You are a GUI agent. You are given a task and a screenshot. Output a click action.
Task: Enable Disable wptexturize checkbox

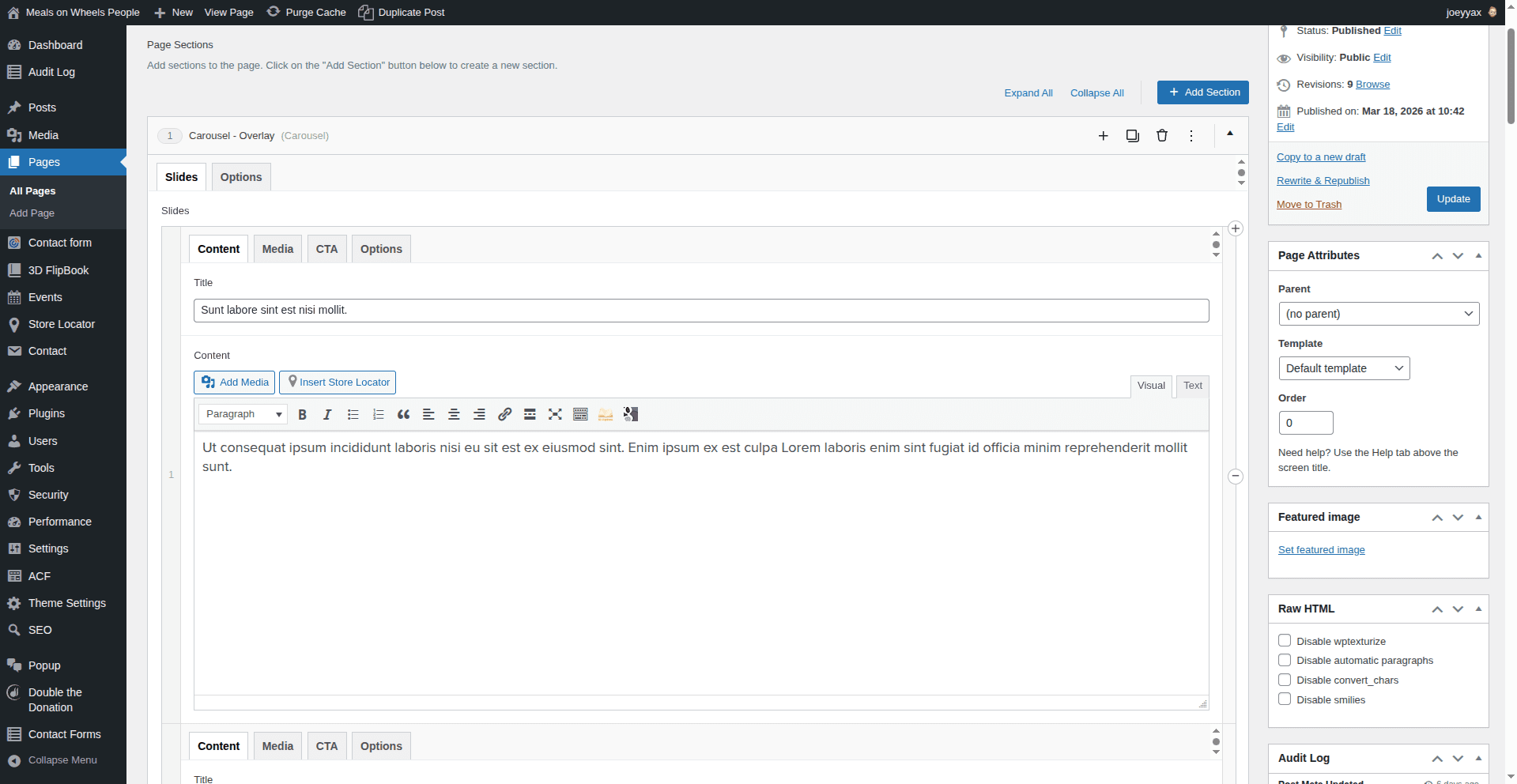click(1284, 640)
